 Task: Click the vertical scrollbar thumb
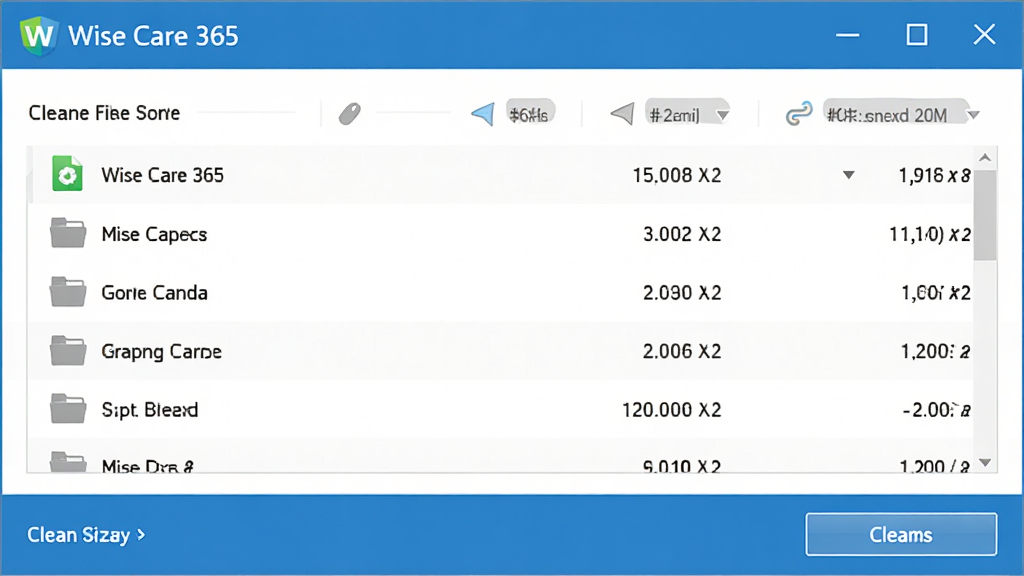pos(985,216)
